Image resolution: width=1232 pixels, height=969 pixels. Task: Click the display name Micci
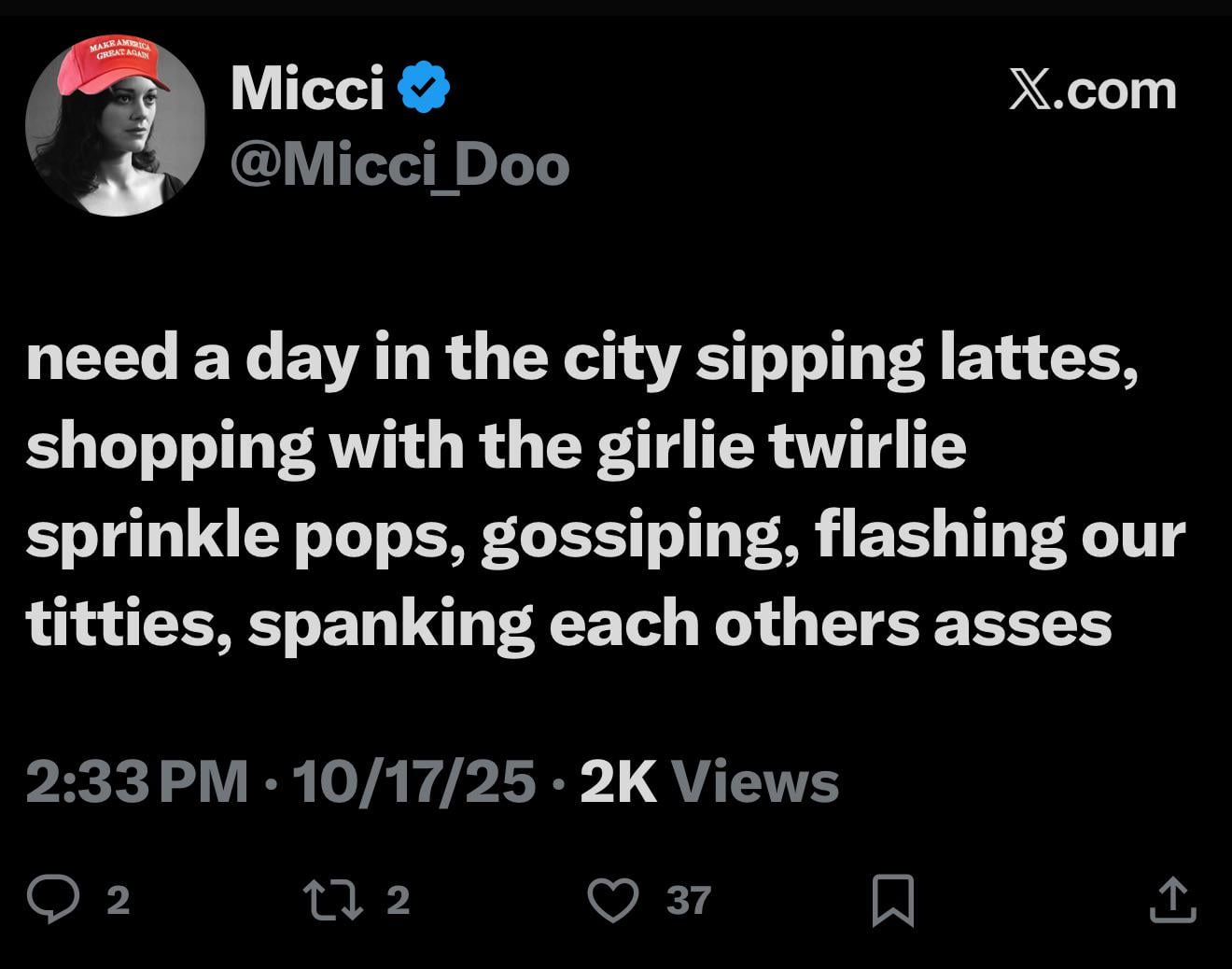307,89
